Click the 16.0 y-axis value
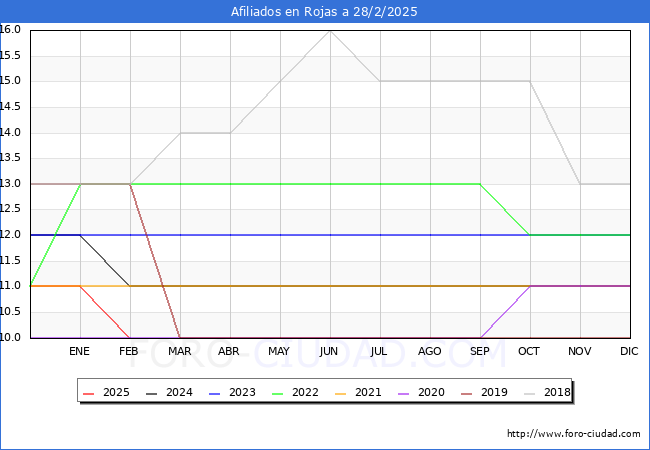650x450 pixels. [x=10, y=29]
